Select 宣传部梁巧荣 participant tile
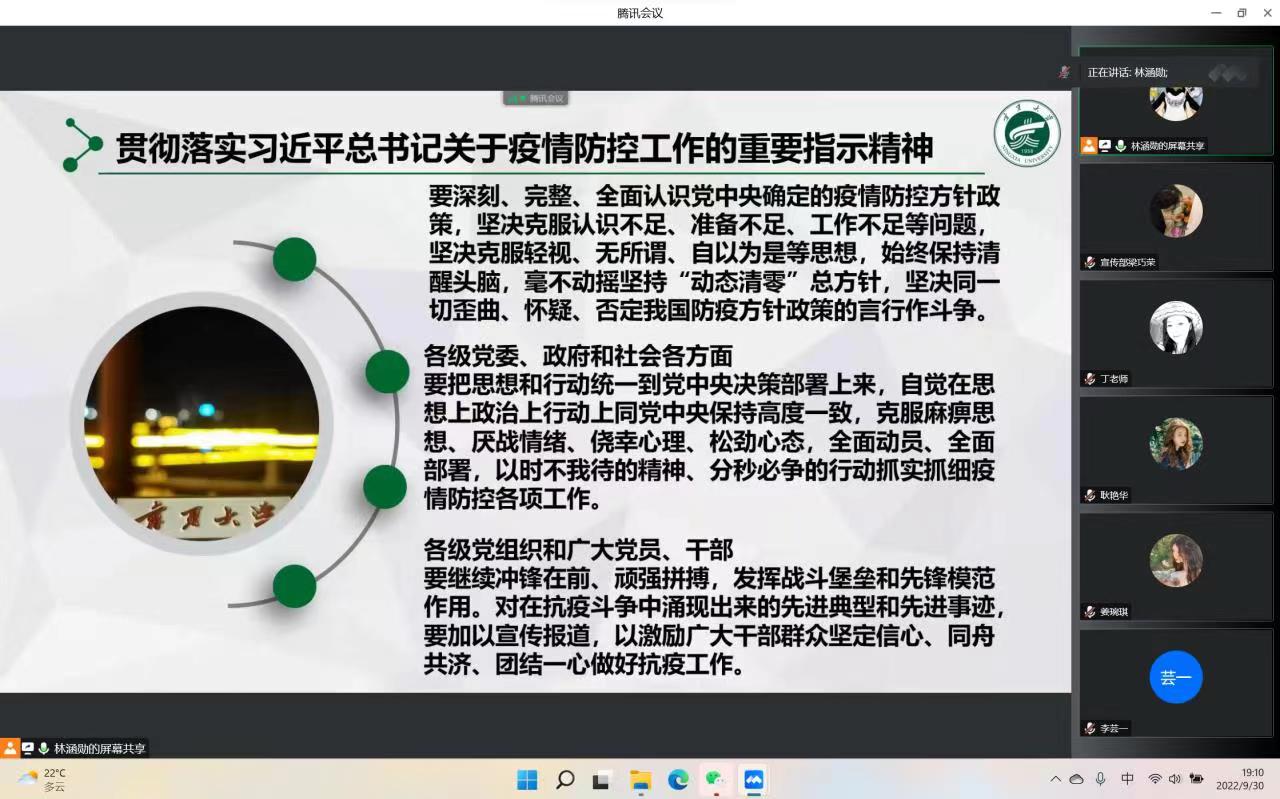This screenshot has width=1280, height=799. 1175,216
